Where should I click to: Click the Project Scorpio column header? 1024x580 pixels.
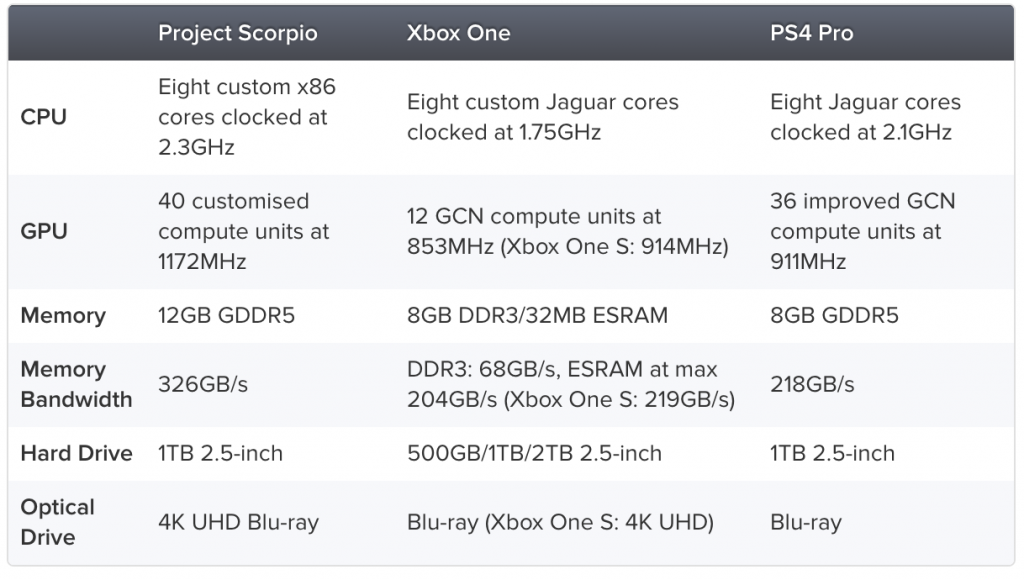pyautogui.click(x=237, y=33)
